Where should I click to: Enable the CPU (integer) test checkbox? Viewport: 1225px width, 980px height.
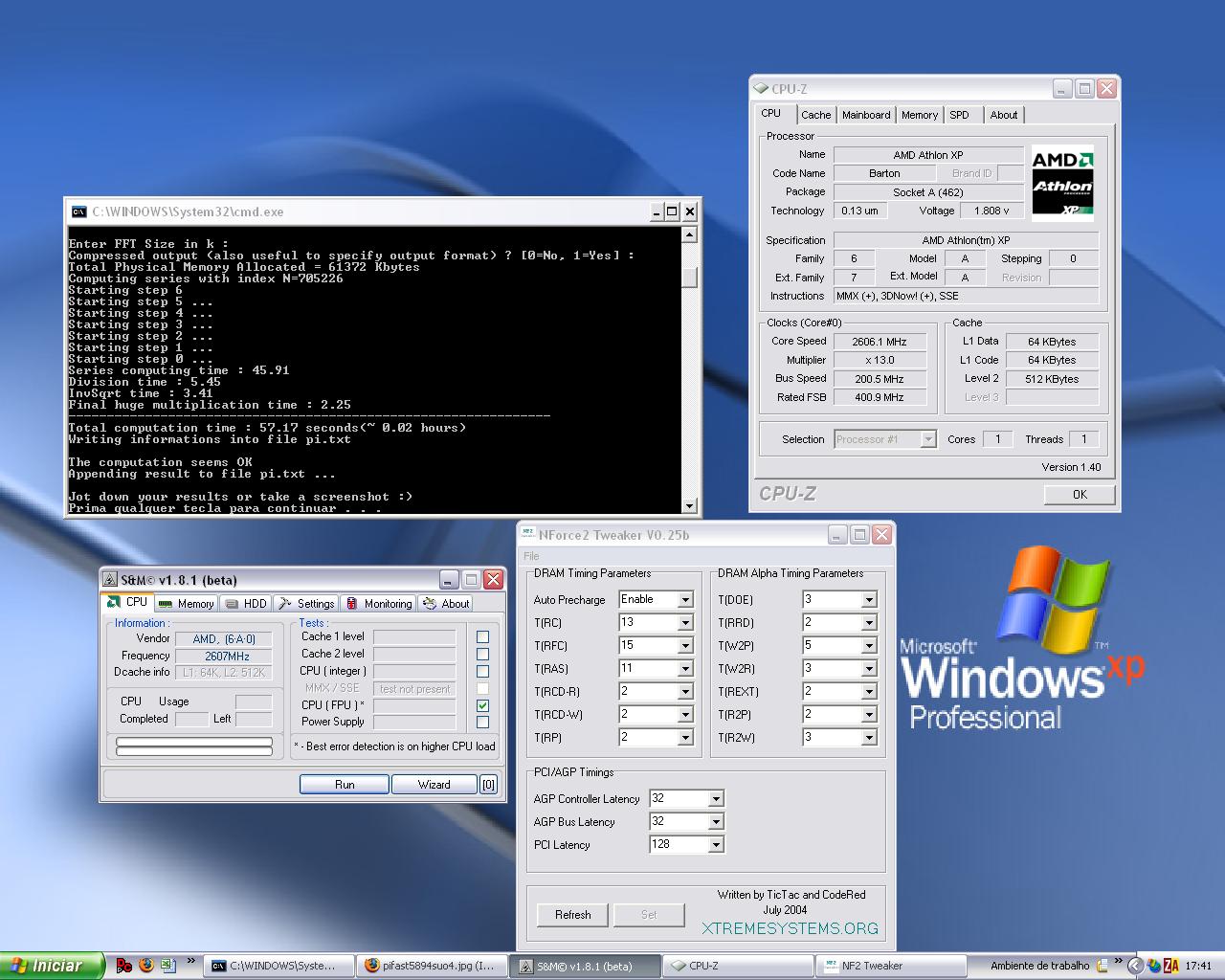pyautogui.click(x=482, y=671)
